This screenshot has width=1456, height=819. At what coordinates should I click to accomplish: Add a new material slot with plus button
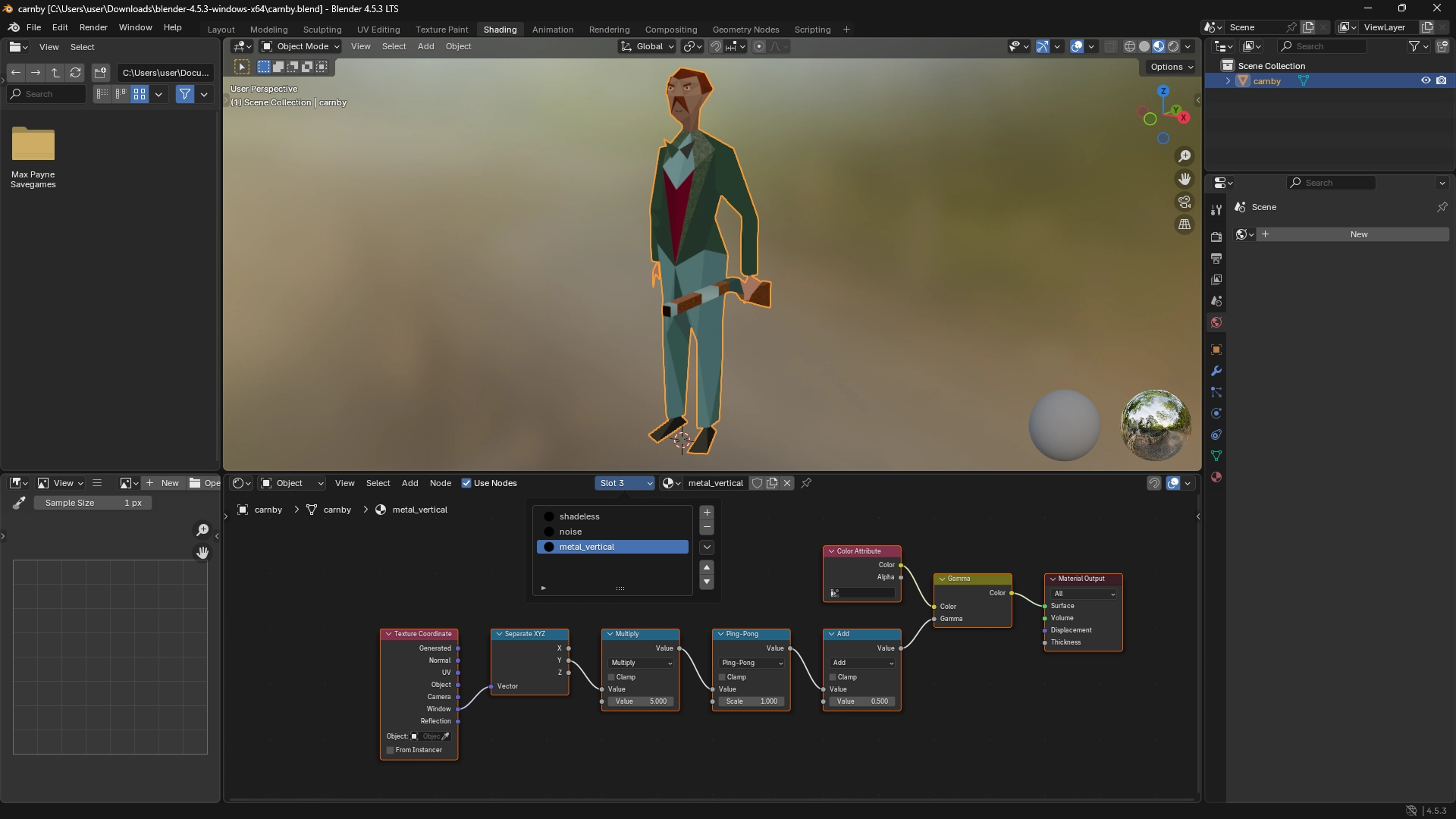(707, 513)
